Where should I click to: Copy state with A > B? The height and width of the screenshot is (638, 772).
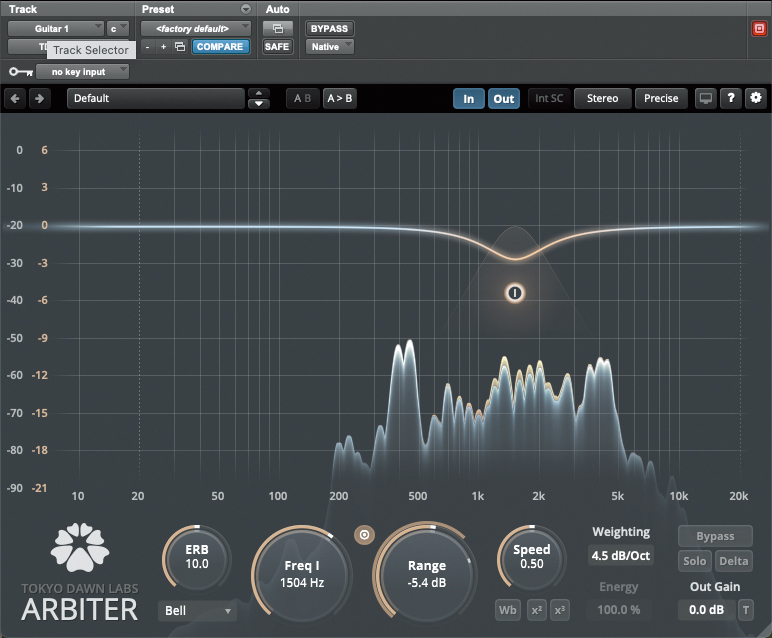[x=340, y=98]
